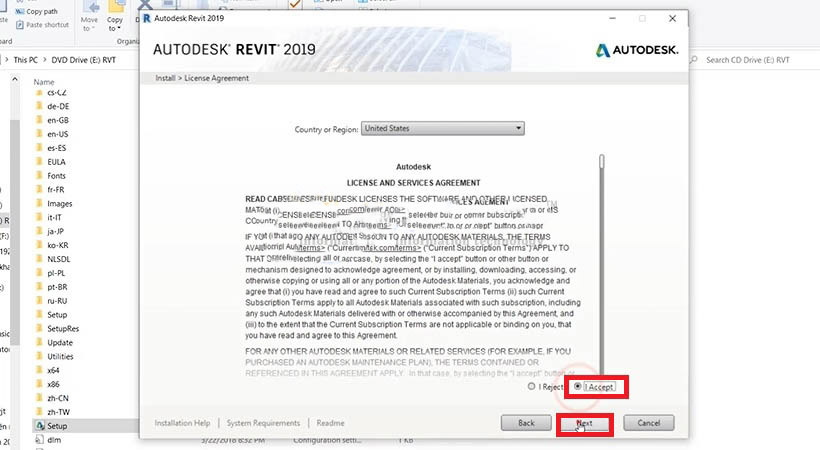This screenshot has height=450, width=820.
Task: Open the Country or Region dropdown
Action: pyautogui.click(x=442, y=128)
